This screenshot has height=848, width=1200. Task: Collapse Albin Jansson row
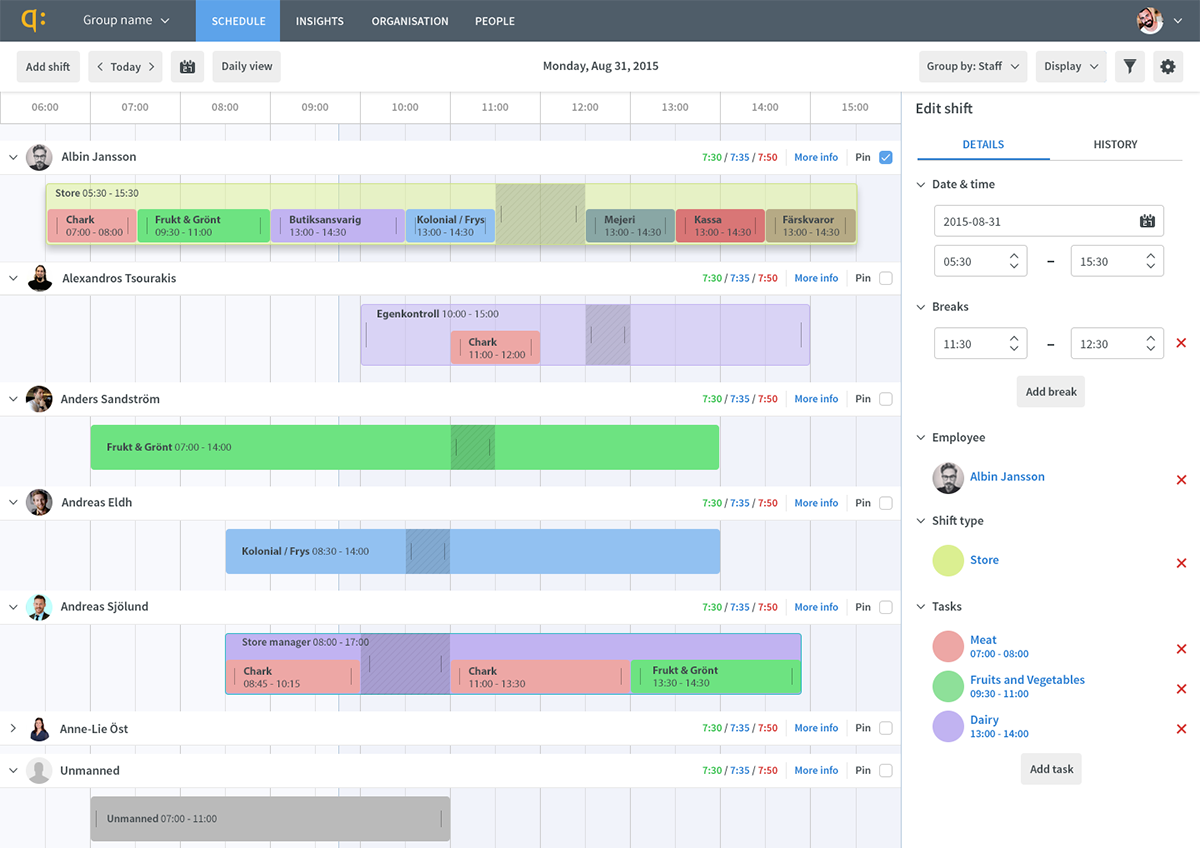[13, 157]
